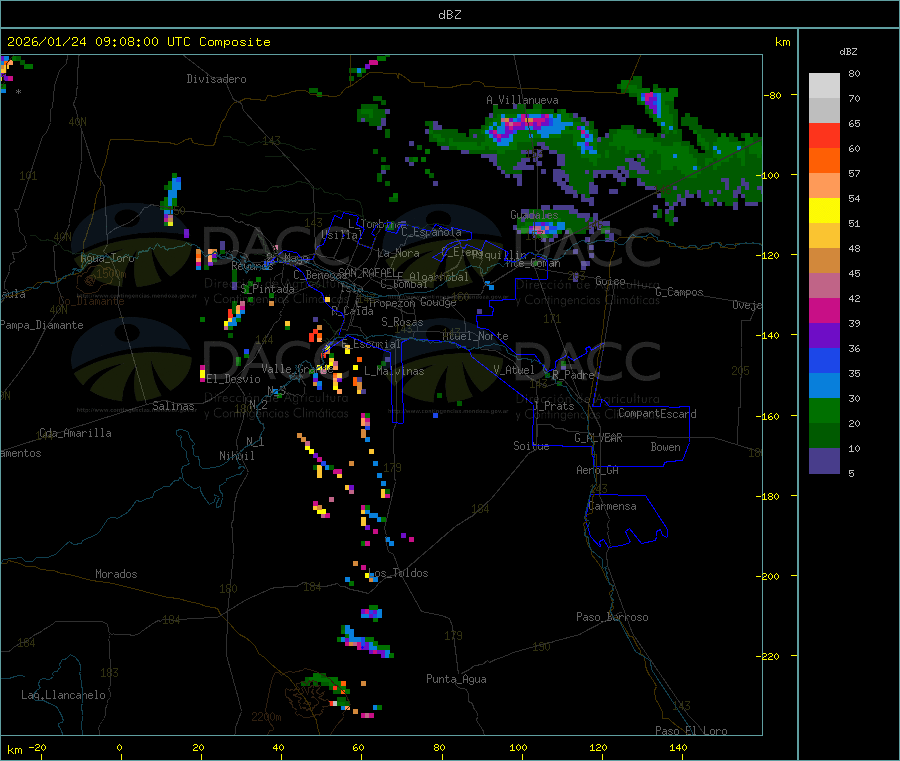Click the 60 km horizontal axis tick

click(x=358, y=747)
